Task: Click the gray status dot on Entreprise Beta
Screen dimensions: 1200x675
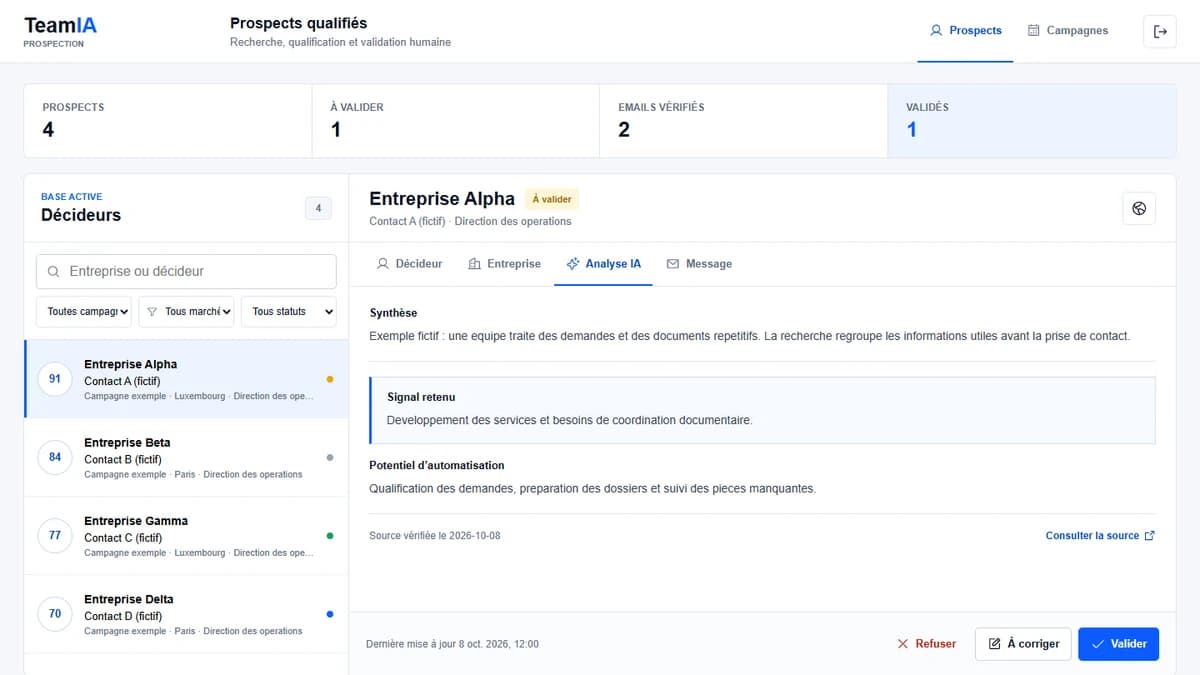Action: tap(330, 457)
